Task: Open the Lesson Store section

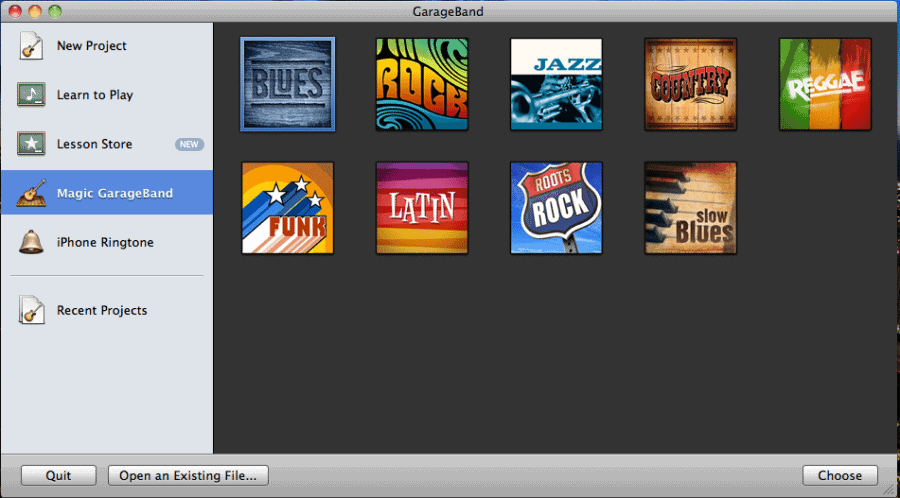Action: click(x=107, y=145)
